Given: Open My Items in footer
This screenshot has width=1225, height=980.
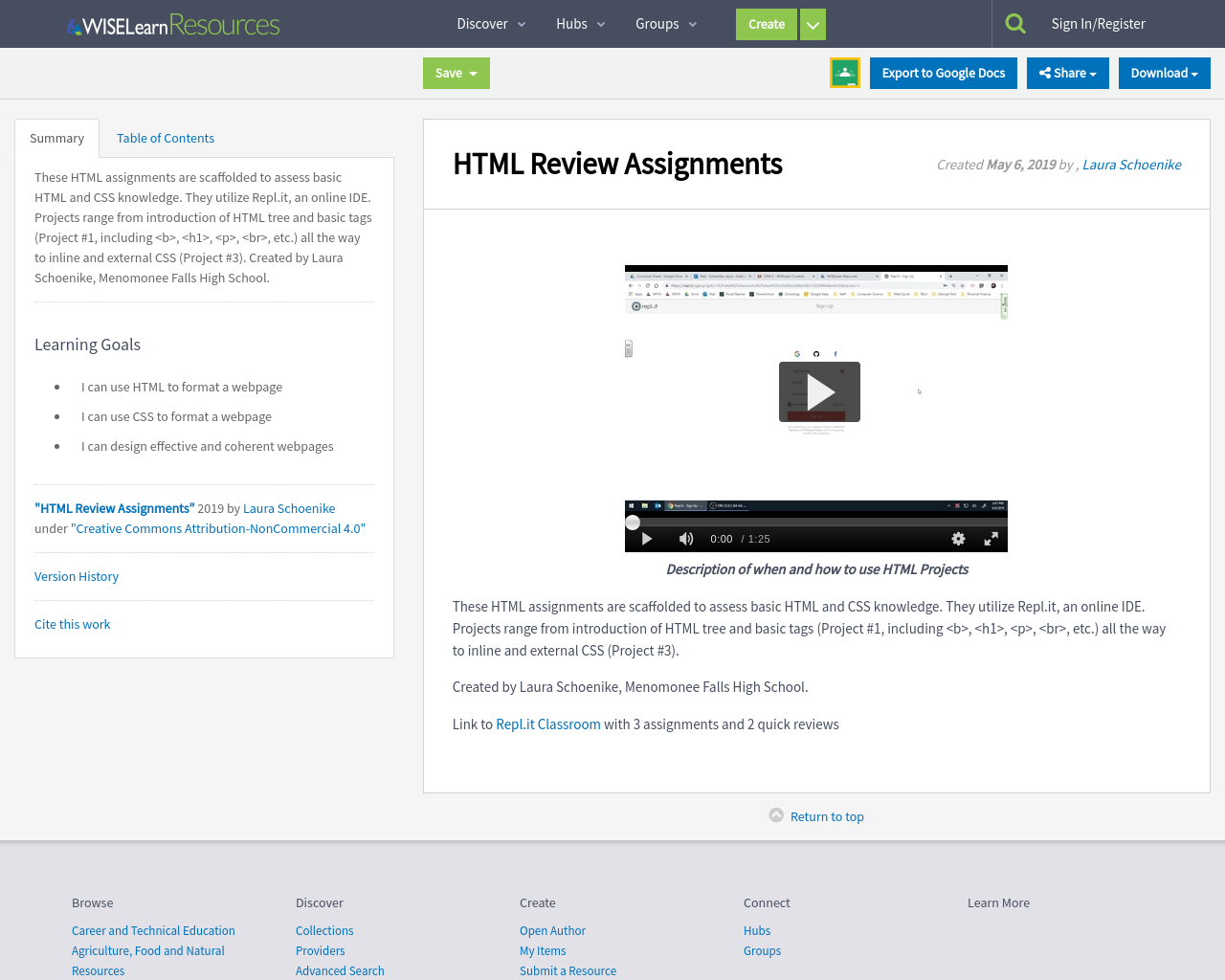Looking at the screenshot, I should [x=543, y=950].
